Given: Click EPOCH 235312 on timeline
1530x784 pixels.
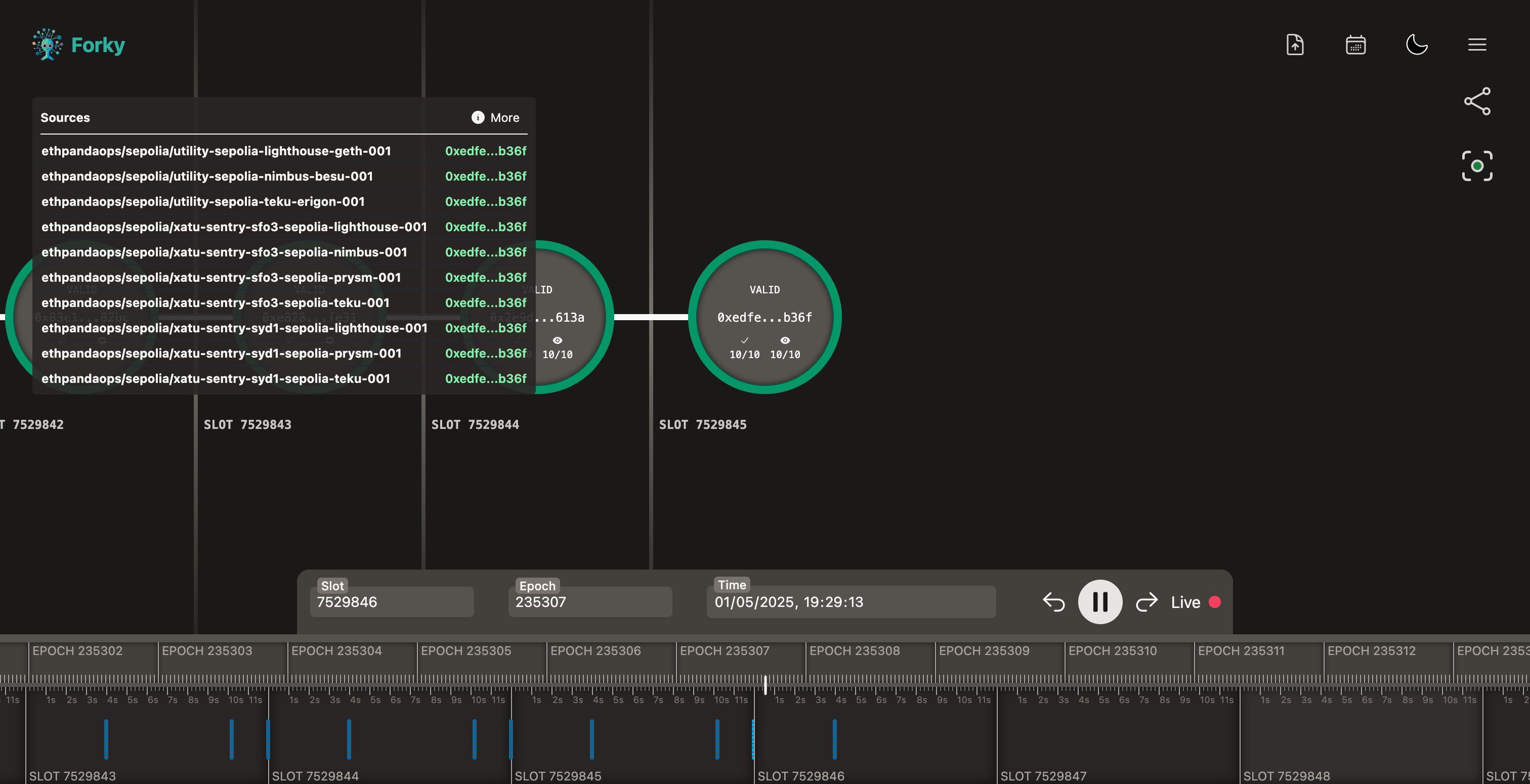Looking at the screenshot, I should click(1372, 651).
